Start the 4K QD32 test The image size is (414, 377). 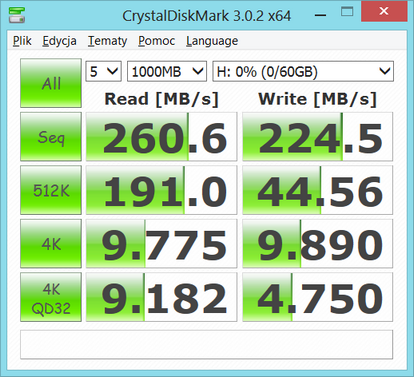point(51,297)
